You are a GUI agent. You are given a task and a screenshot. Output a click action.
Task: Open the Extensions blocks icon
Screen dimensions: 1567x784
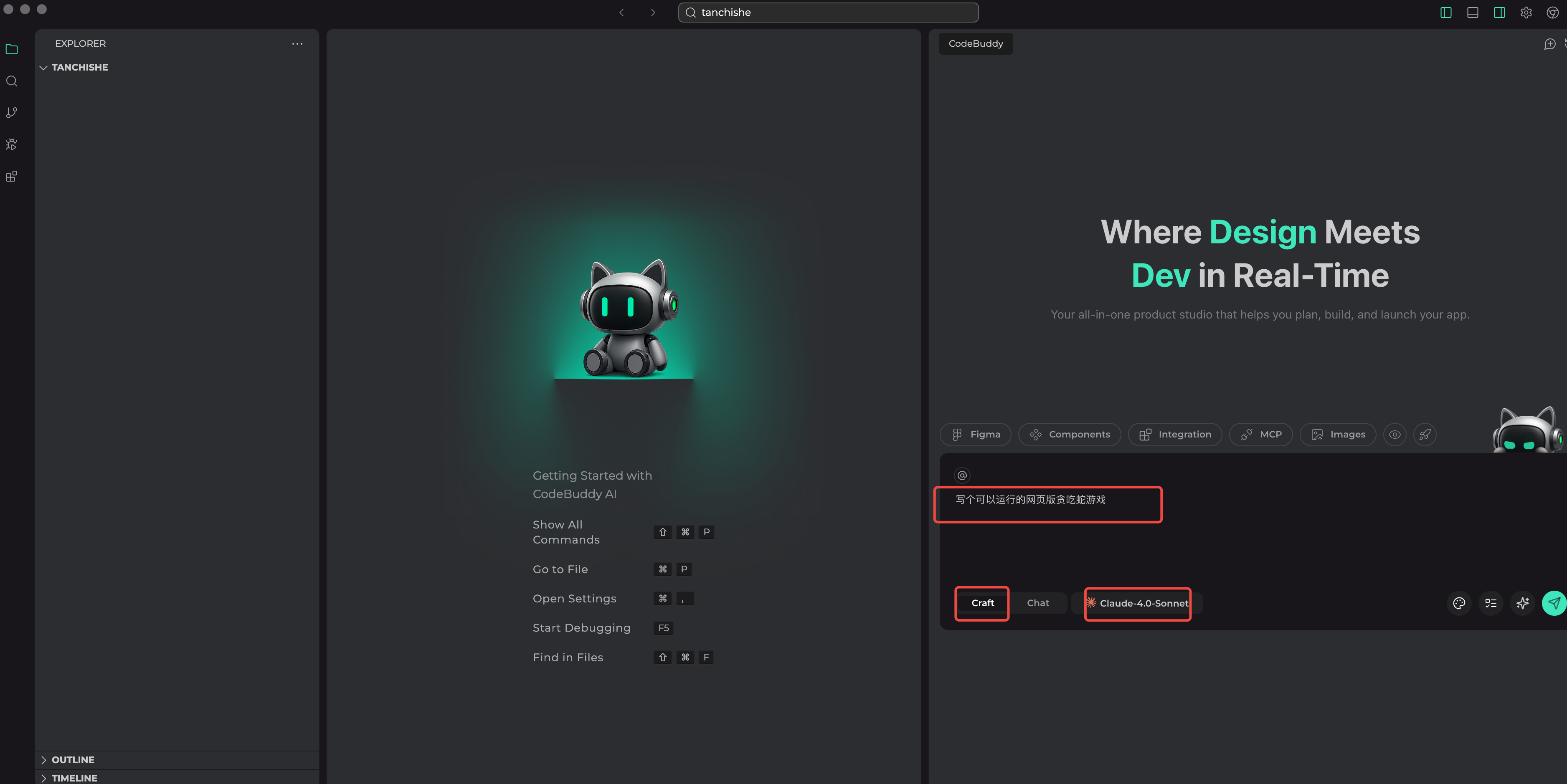pyautogui.click(x=12, y=177)
